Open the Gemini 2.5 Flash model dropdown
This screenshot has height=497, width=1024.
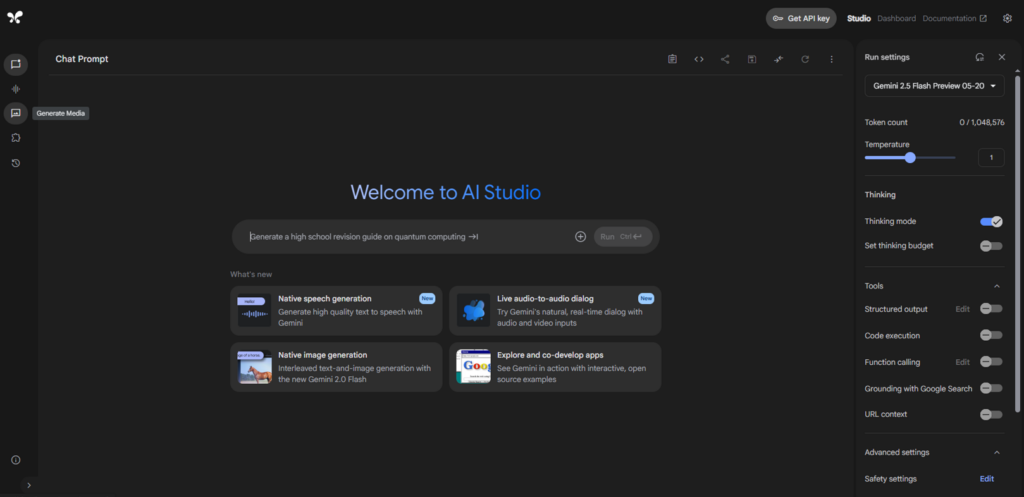935,86
